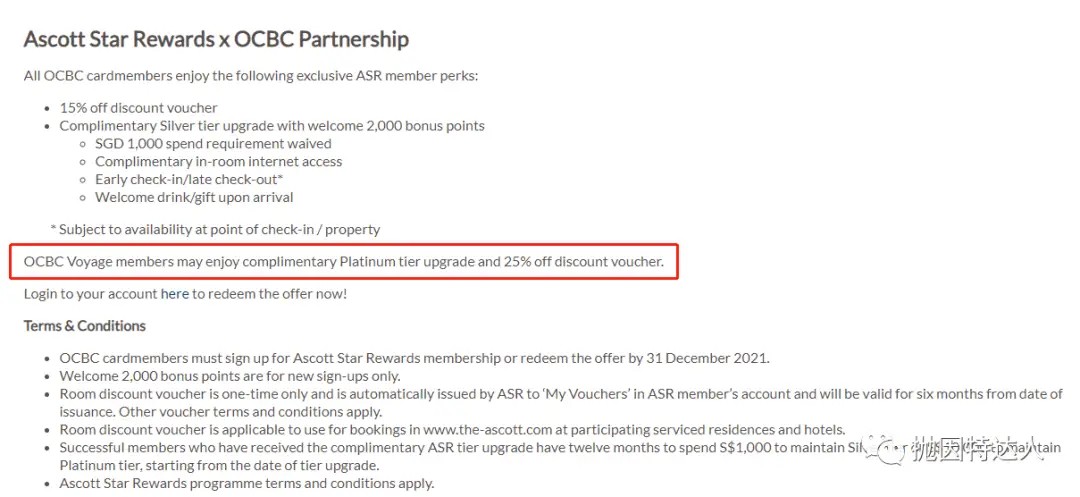Screen dimensions: 1080x497
Task: Click the "SGD 1,000 spend requirement waived" item
Action: click(x=213, y=144)
